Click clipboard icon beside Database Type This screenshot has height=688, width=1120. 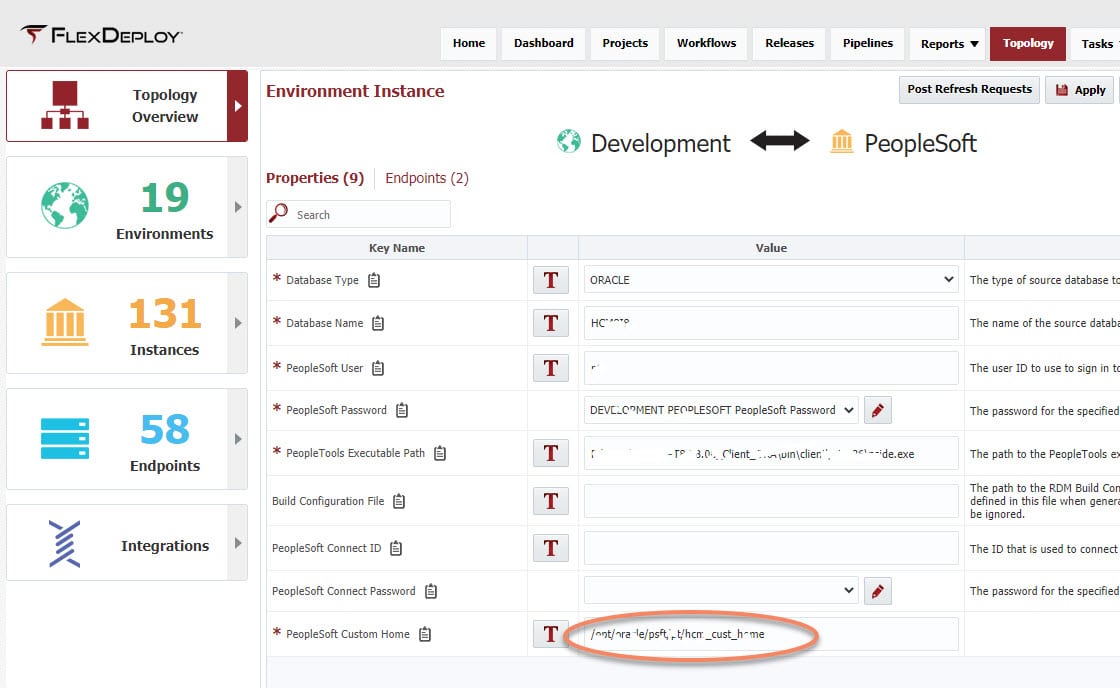[x=374, y=280]
